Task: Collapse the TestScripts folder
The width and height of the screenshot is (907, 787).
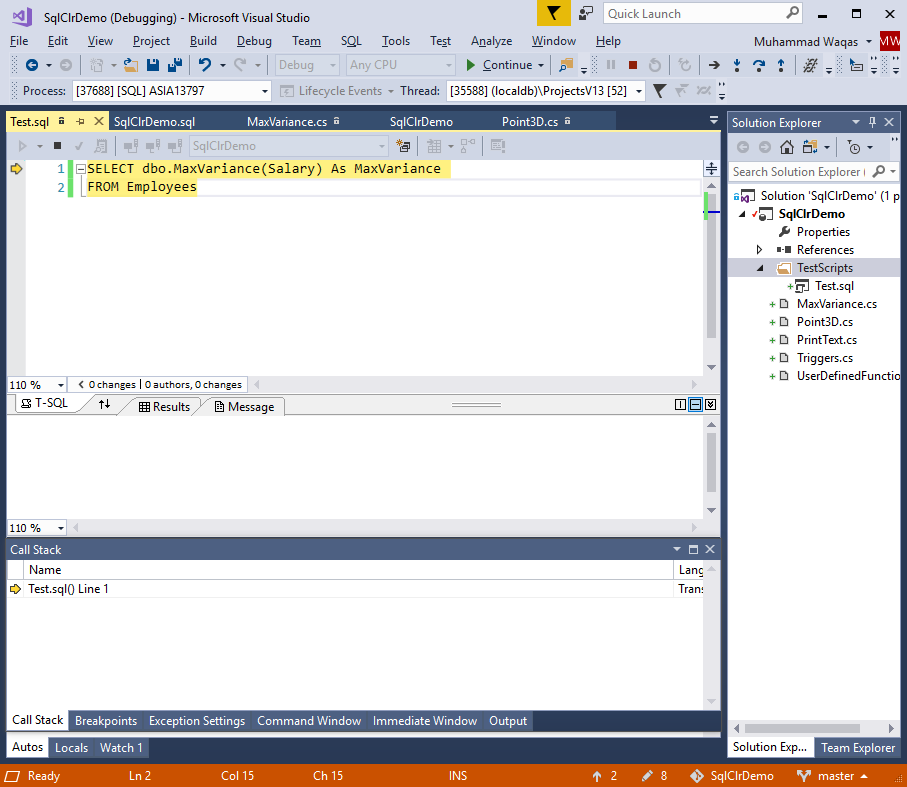Action: pyautogui.click(x=760, y=268)
